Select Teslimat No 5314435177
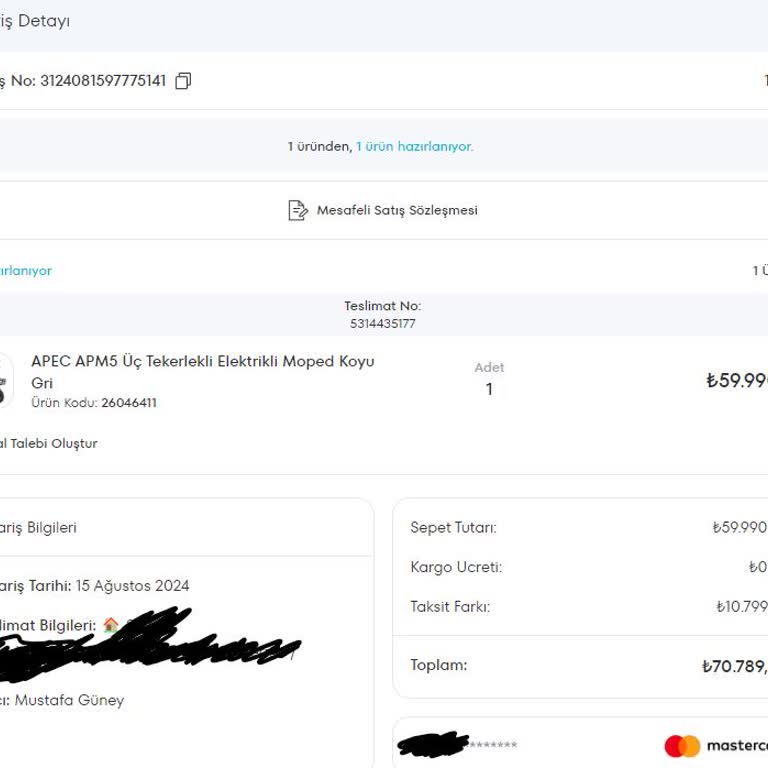The height and width of the screenshot is (768, 768). point(383,324)
